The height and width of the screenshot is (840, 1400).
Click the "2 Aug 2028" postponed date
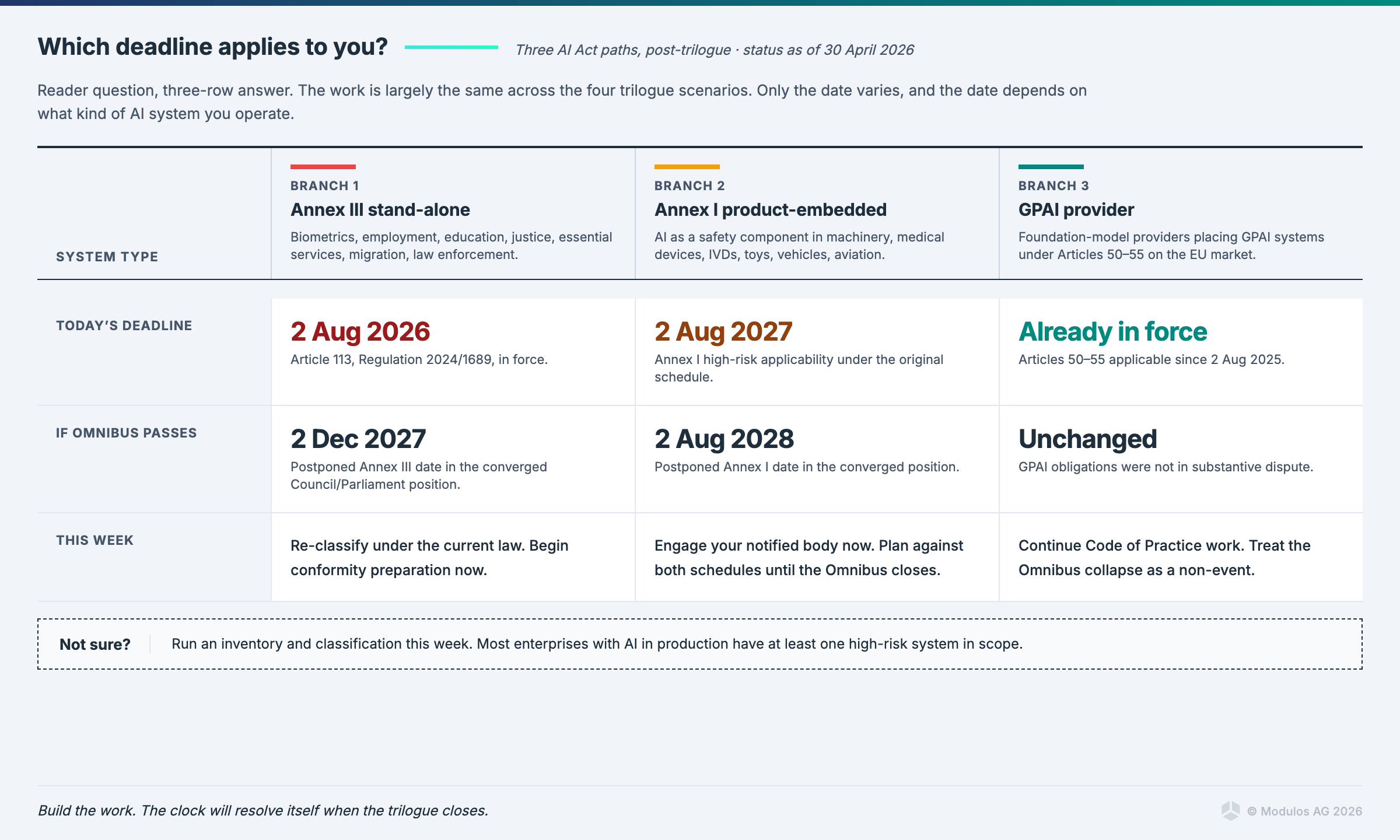tap(724, 439)
